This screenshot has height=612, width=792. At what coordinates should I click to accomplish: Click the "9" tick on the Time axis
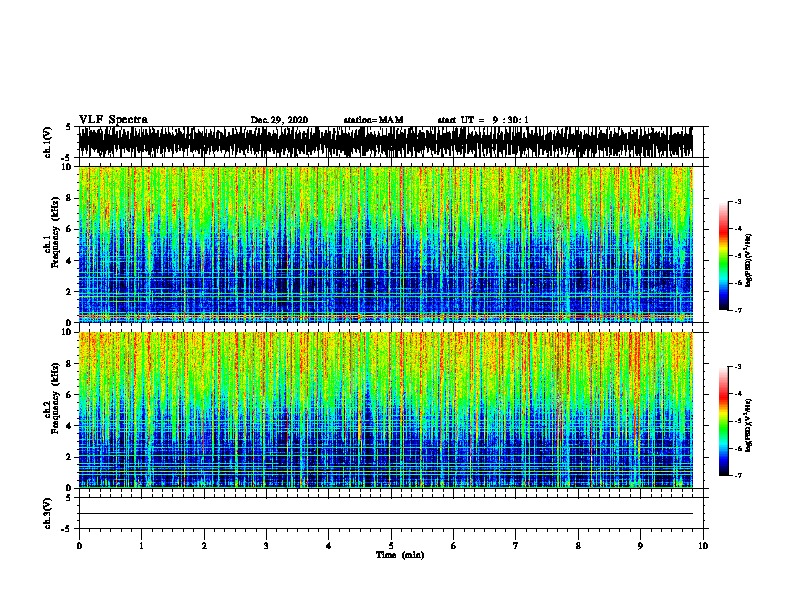[640, 546]
